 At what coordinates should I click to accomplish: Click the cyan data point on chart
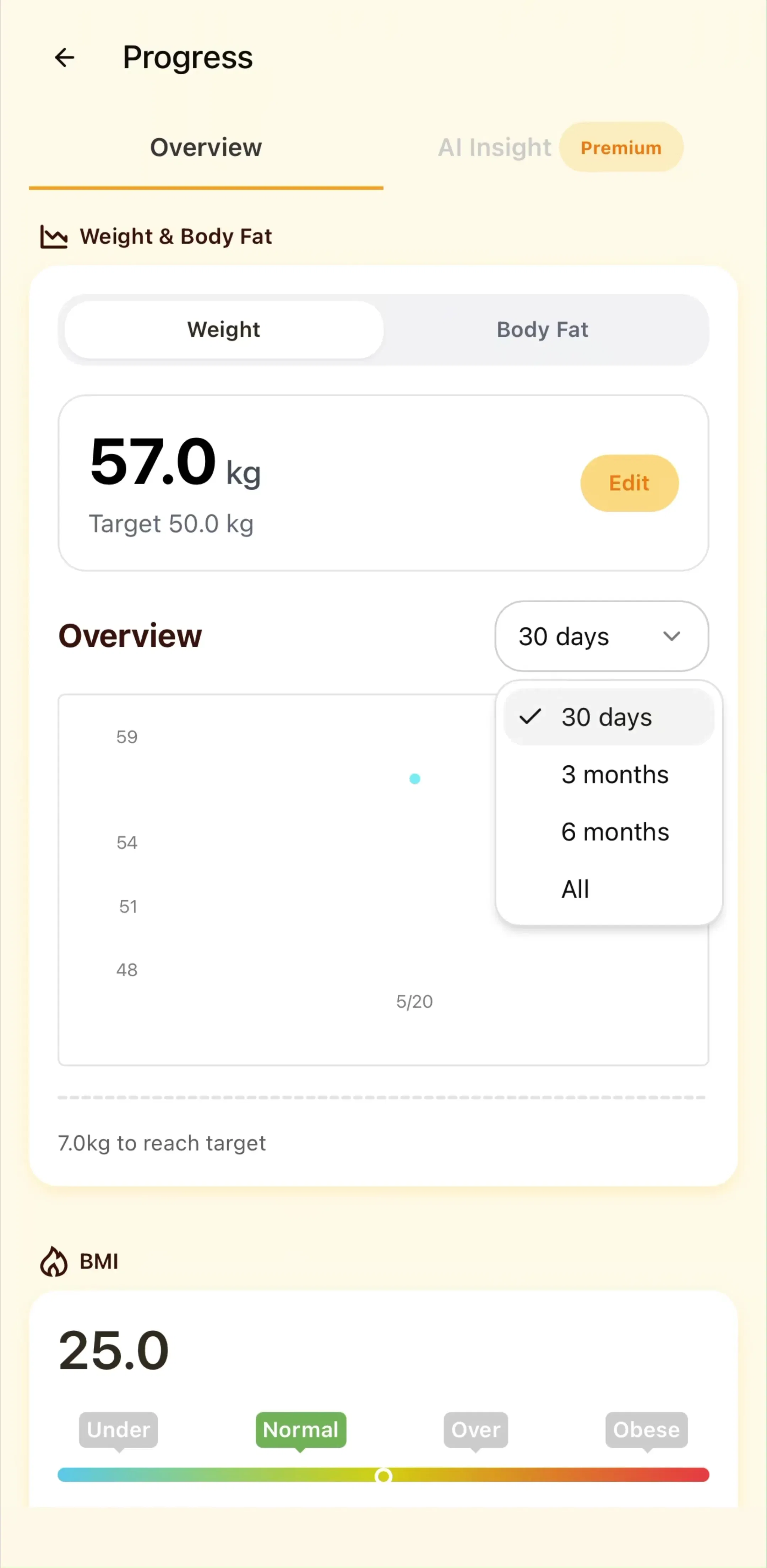click(x=415, y=778)
